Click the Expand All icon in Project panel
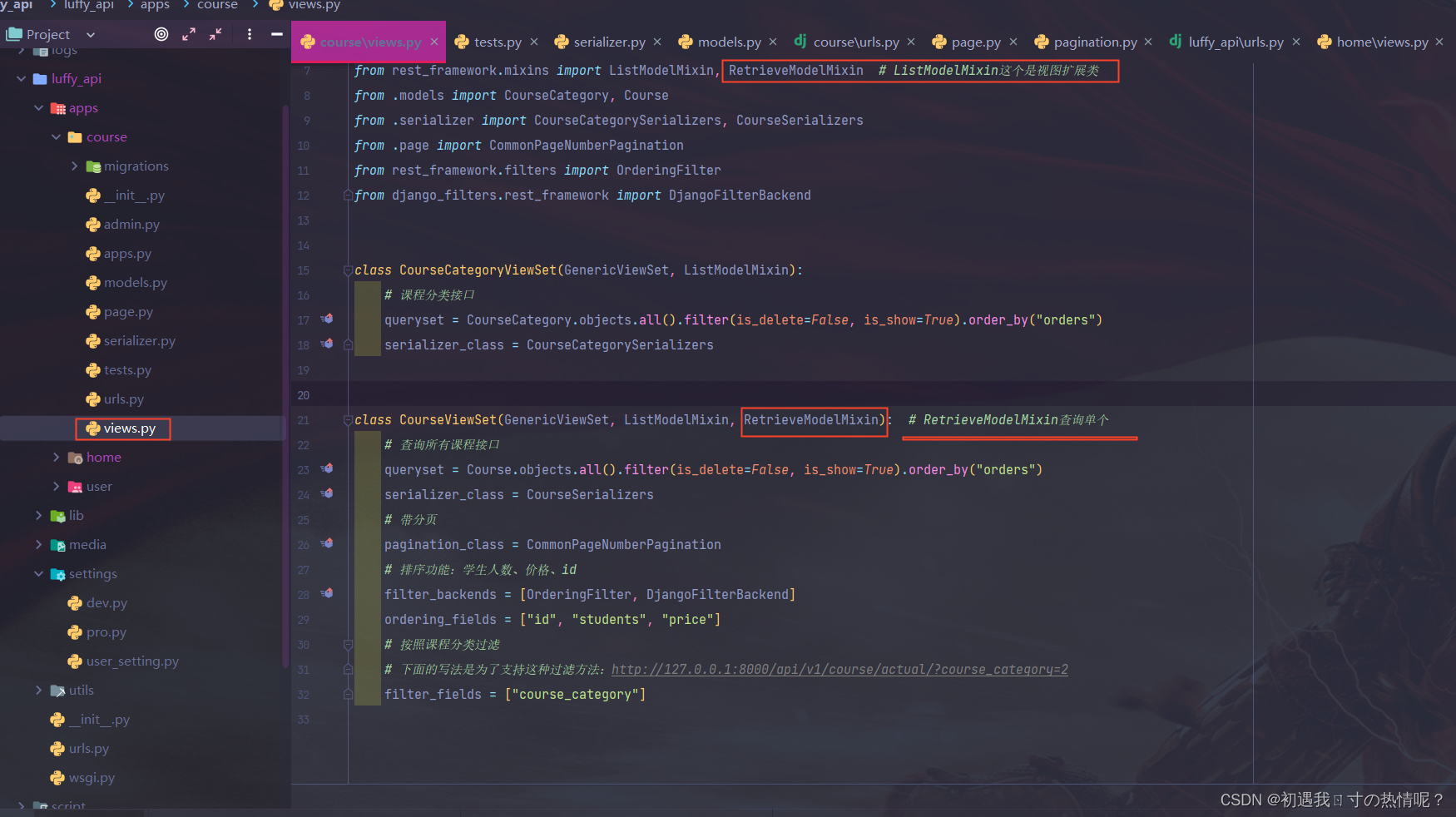Screen dimensions: 1456x817 coord(189,34)
